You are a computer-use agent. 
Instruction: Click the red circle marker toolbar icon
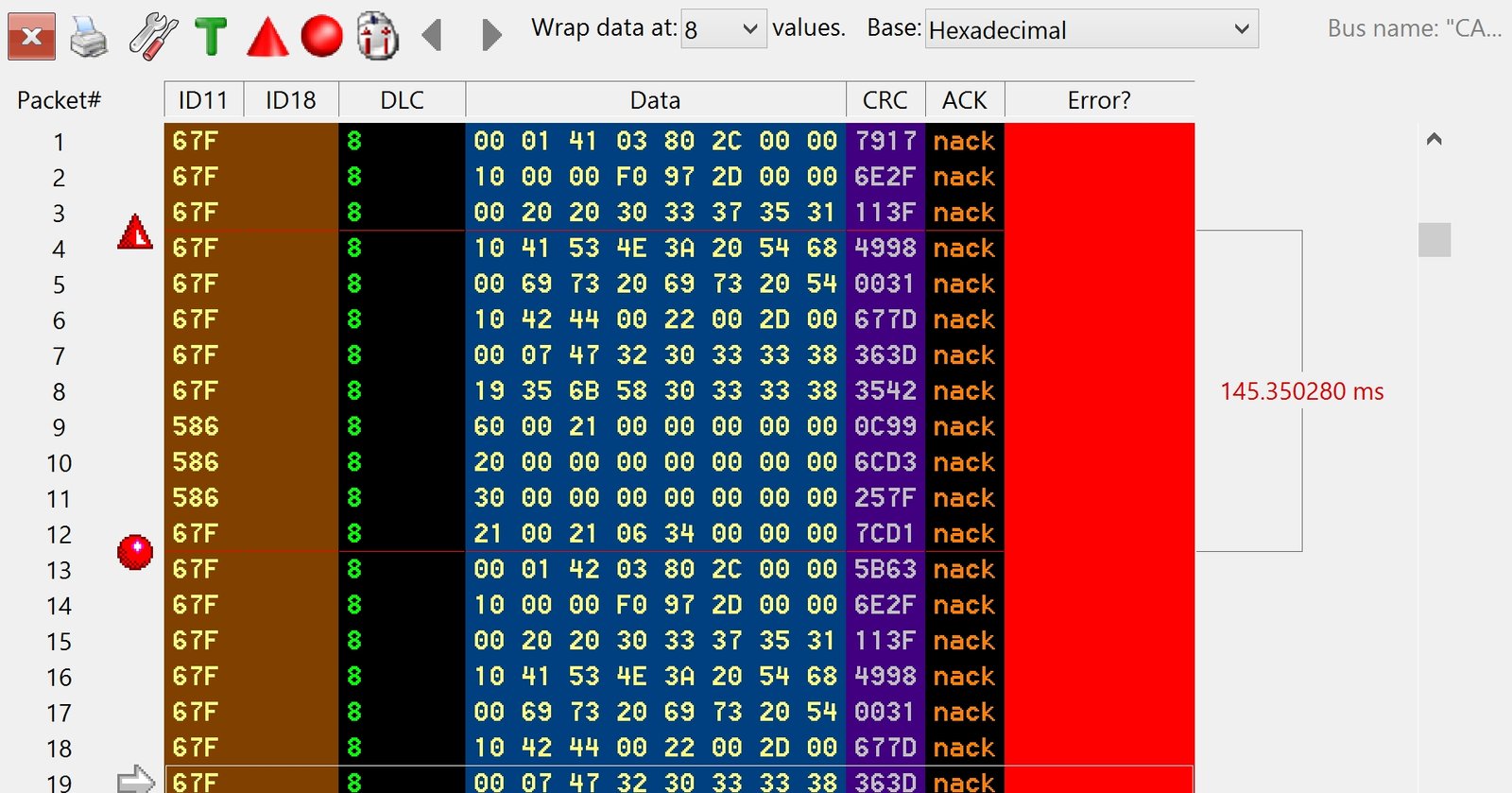pyautogui.click(x=321, y=37)
